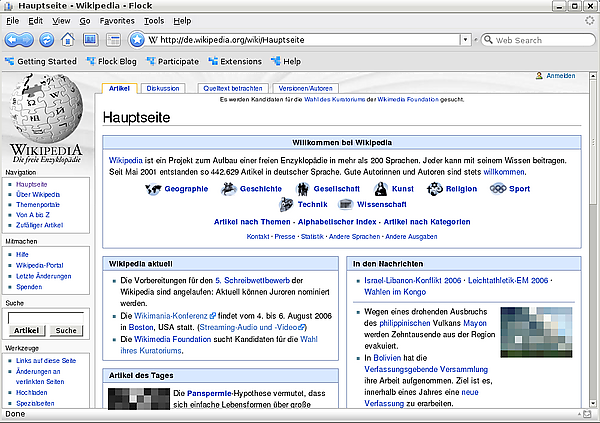Click the Geschichte horse rider icon

coord(229,188)
